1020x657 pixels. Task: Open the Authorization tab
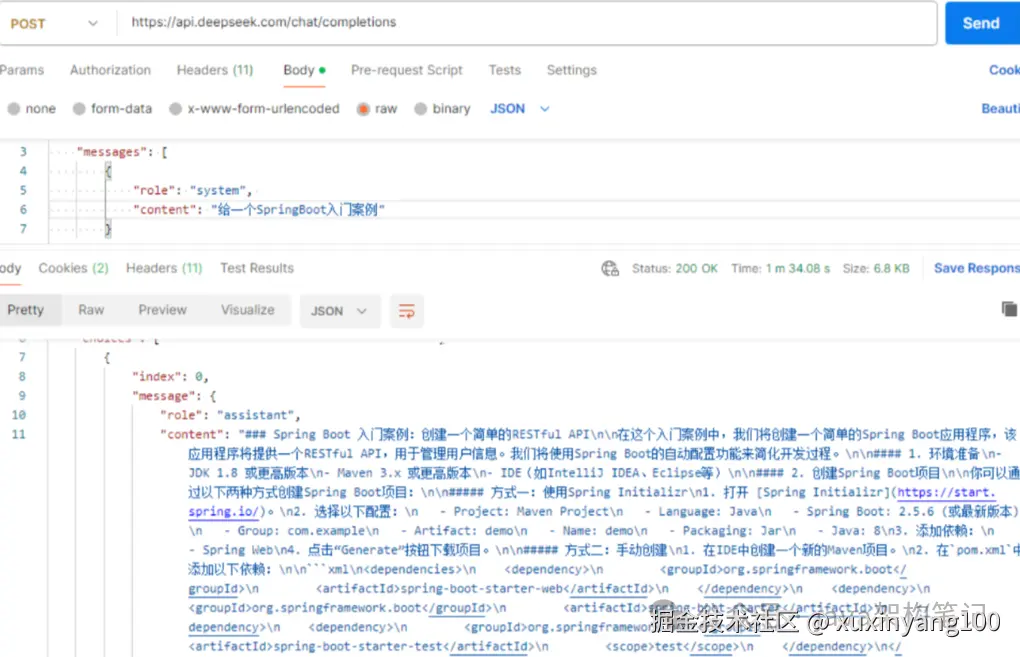click(x=111, y=70)
